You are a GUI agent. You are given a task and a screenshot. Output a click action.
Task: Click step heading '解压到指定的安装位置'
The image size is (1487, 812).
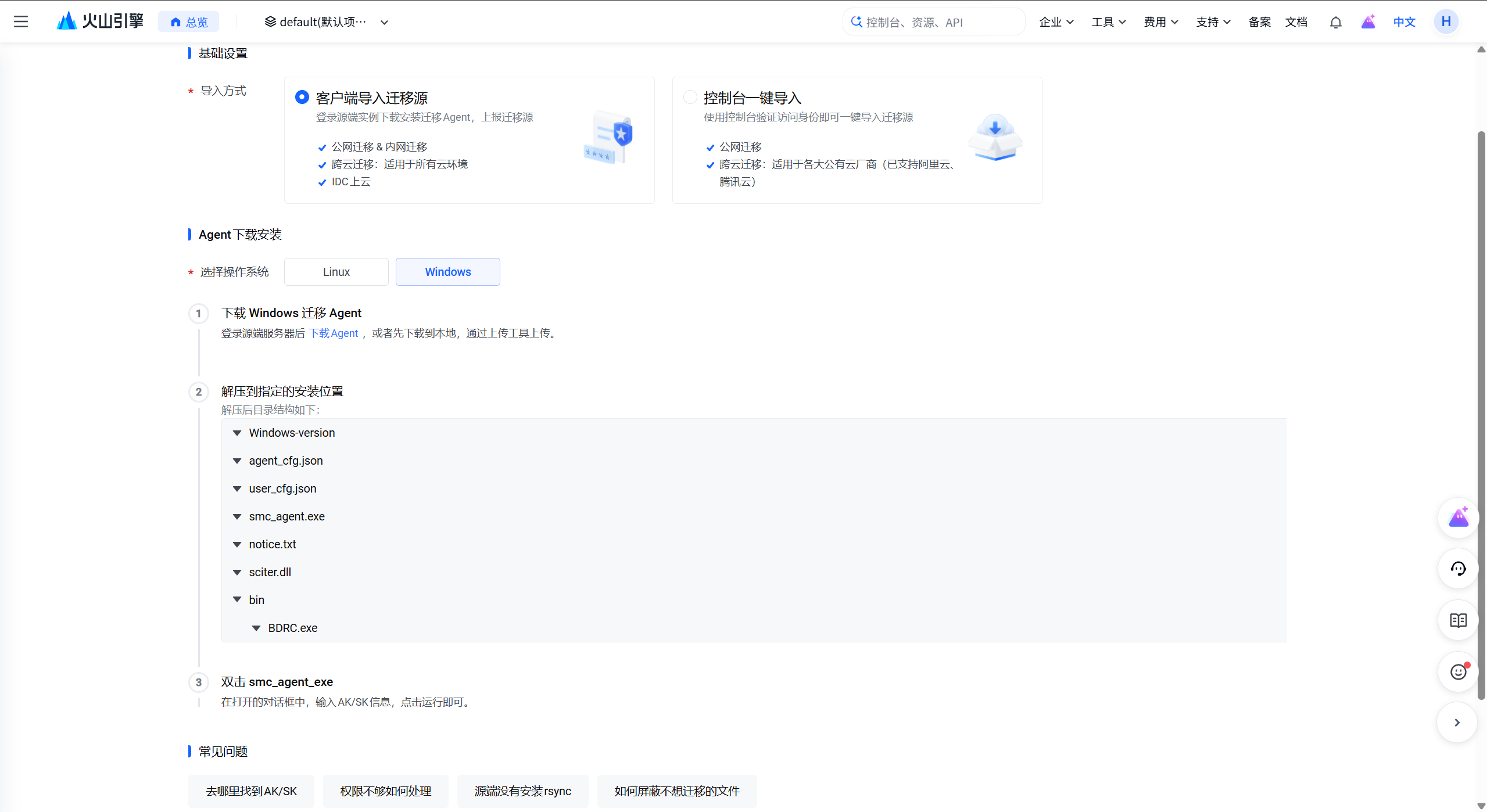point(282,391)
